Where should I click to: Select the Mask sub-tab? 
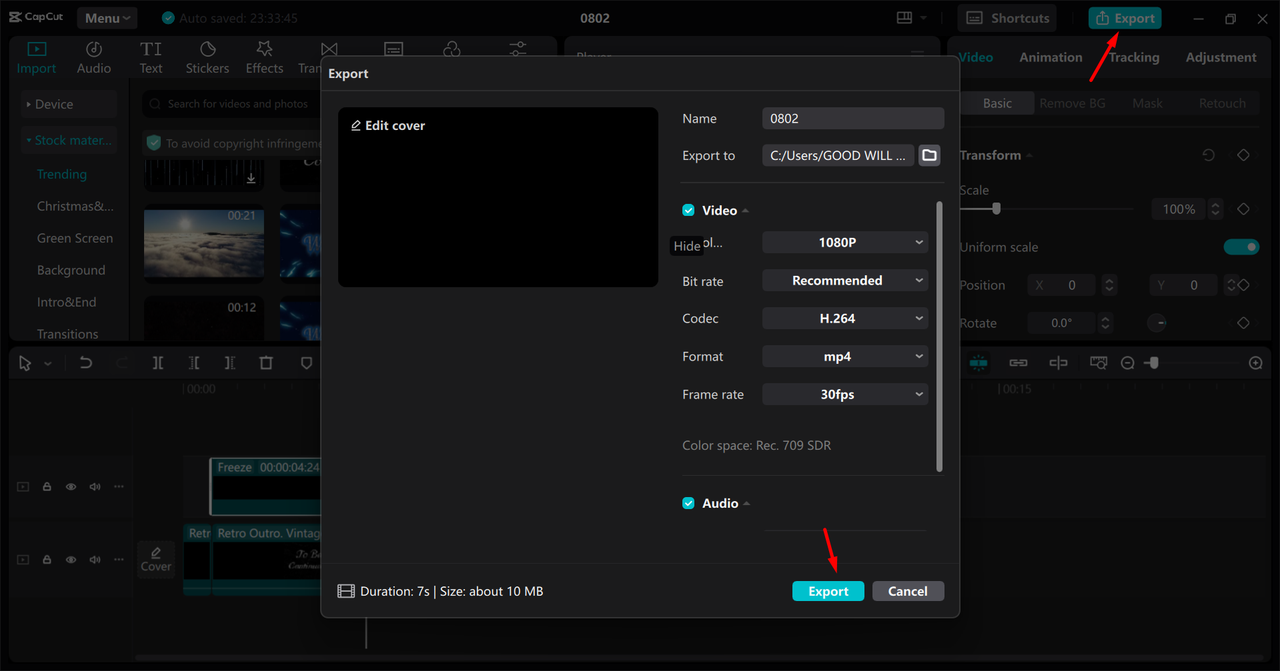coord(1147,103)
